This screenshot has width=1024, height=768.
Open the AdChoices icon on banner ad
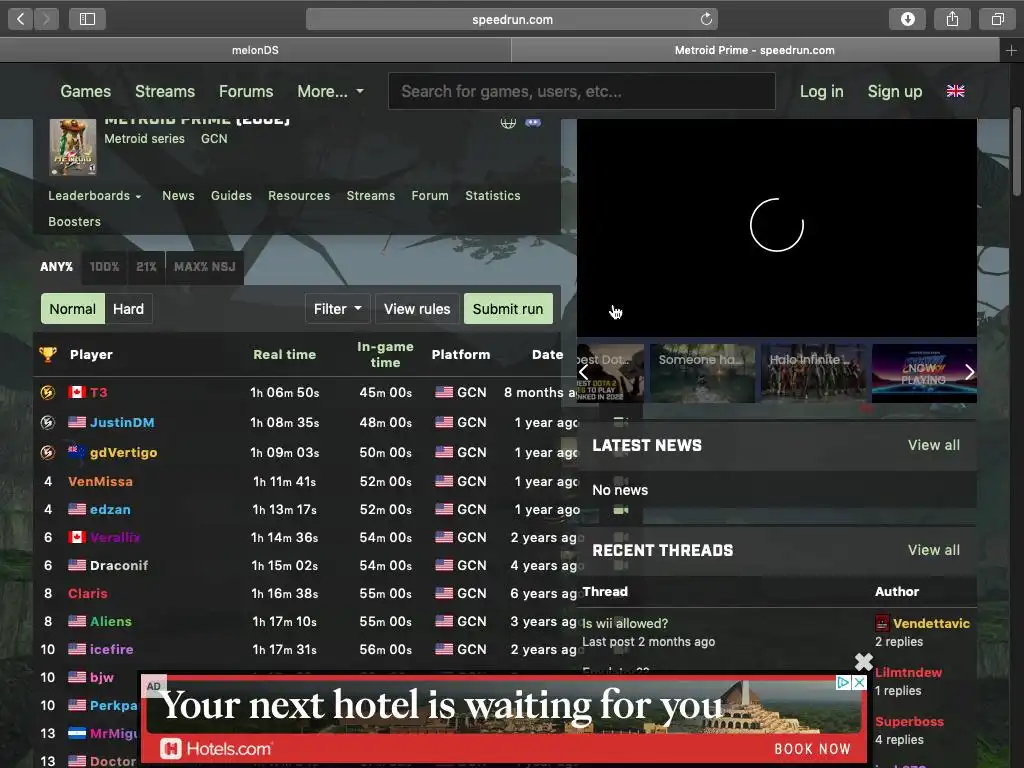(x=844, y=682)
